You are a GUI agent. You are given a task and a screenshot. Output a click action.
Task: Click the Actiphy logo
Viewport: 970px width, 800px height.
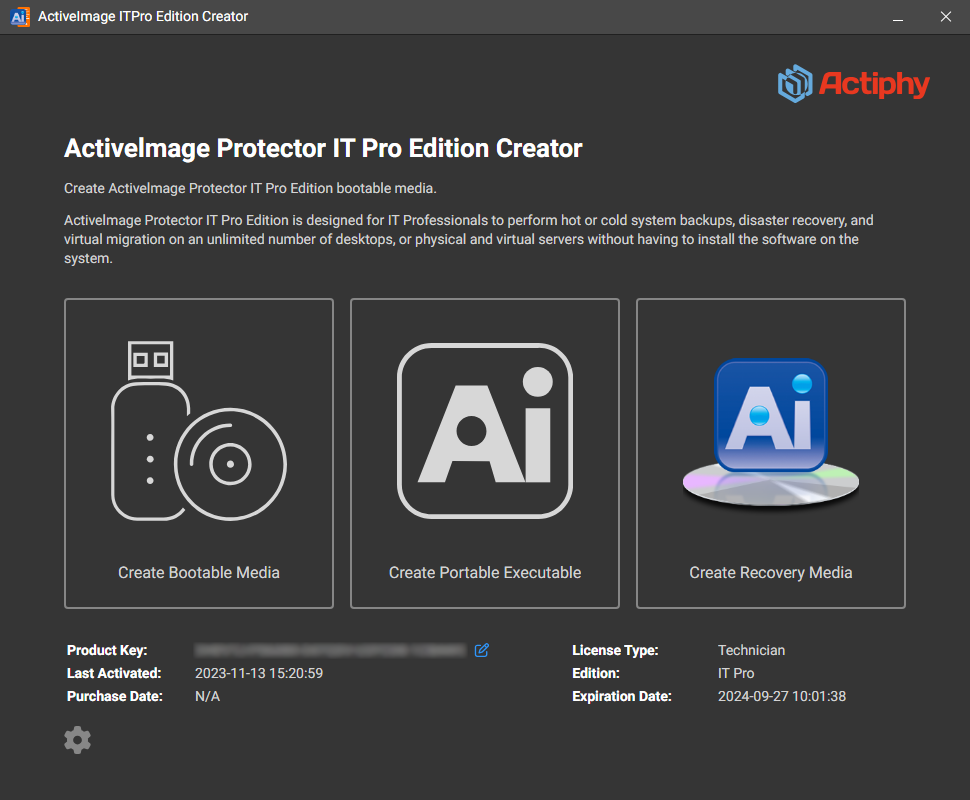(853, 84)
